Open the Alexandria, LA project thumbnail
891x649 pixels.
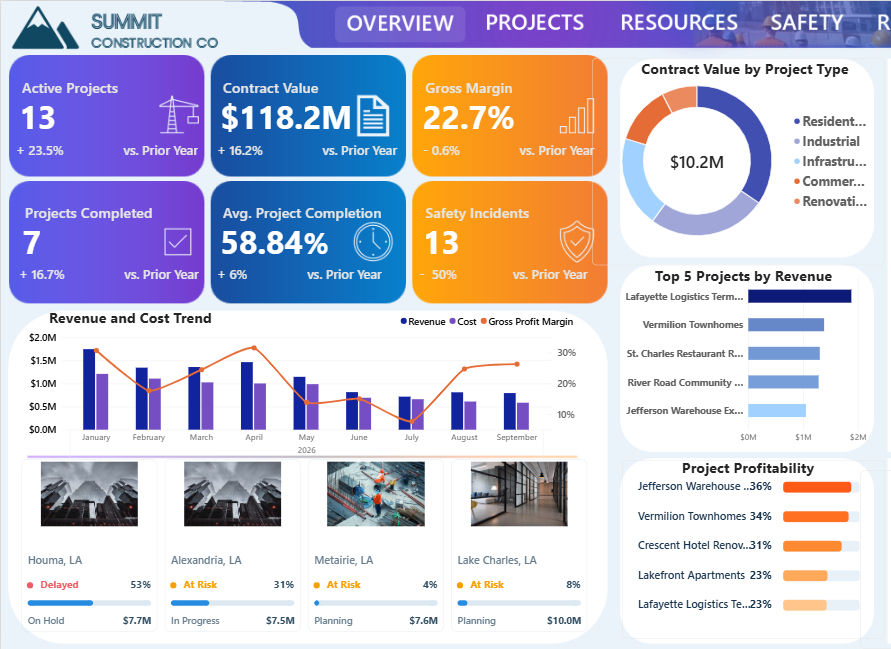pyautogui.click(x=232, y=494)
